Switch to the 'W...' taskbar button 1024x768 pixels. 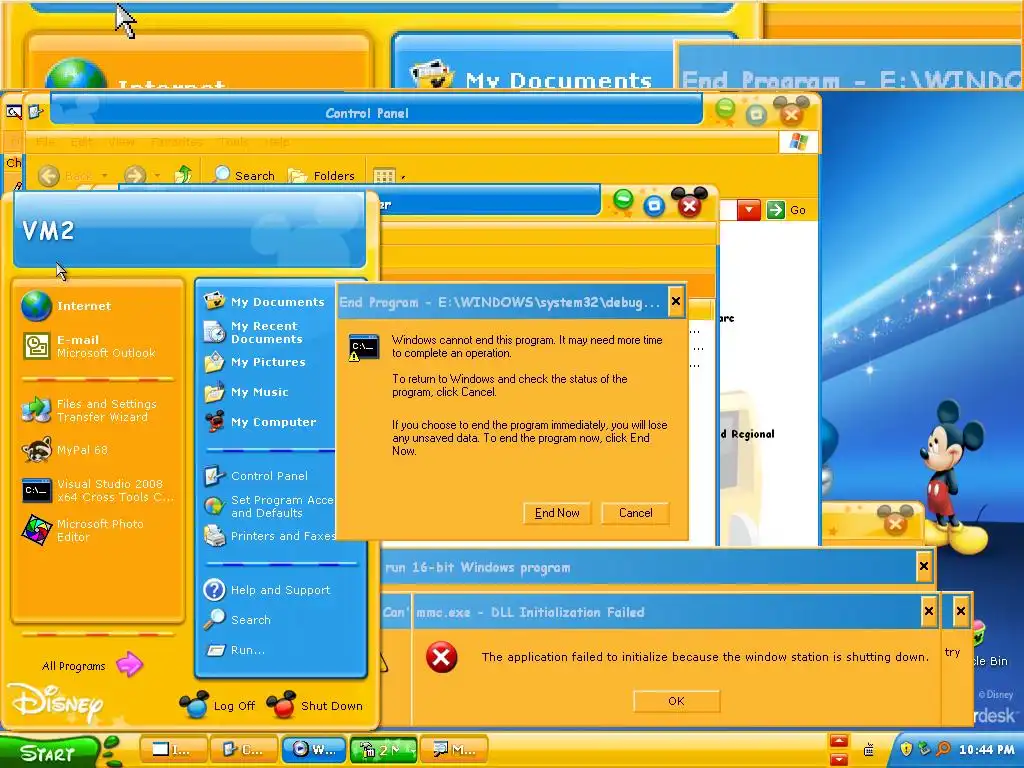[x=314, y=750]
